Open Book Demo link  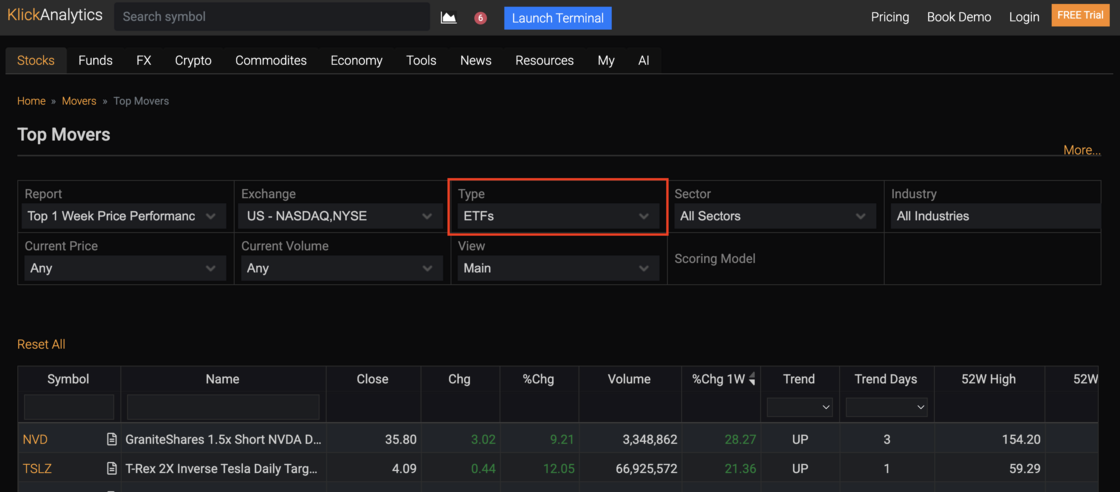click(x=959, y=17)
